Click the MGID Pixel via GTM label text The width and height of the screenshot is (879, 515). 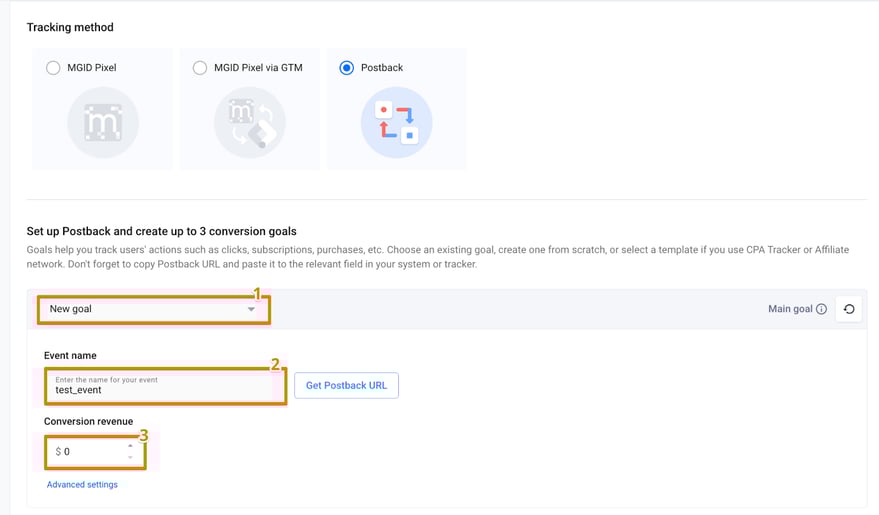tap(258, 68)
